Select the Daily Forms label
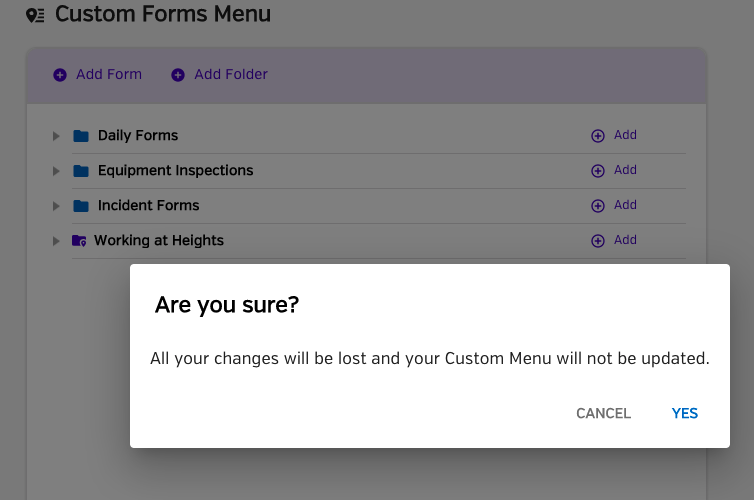The height and width of the screenshot is (500, 754). click(138, 136)
